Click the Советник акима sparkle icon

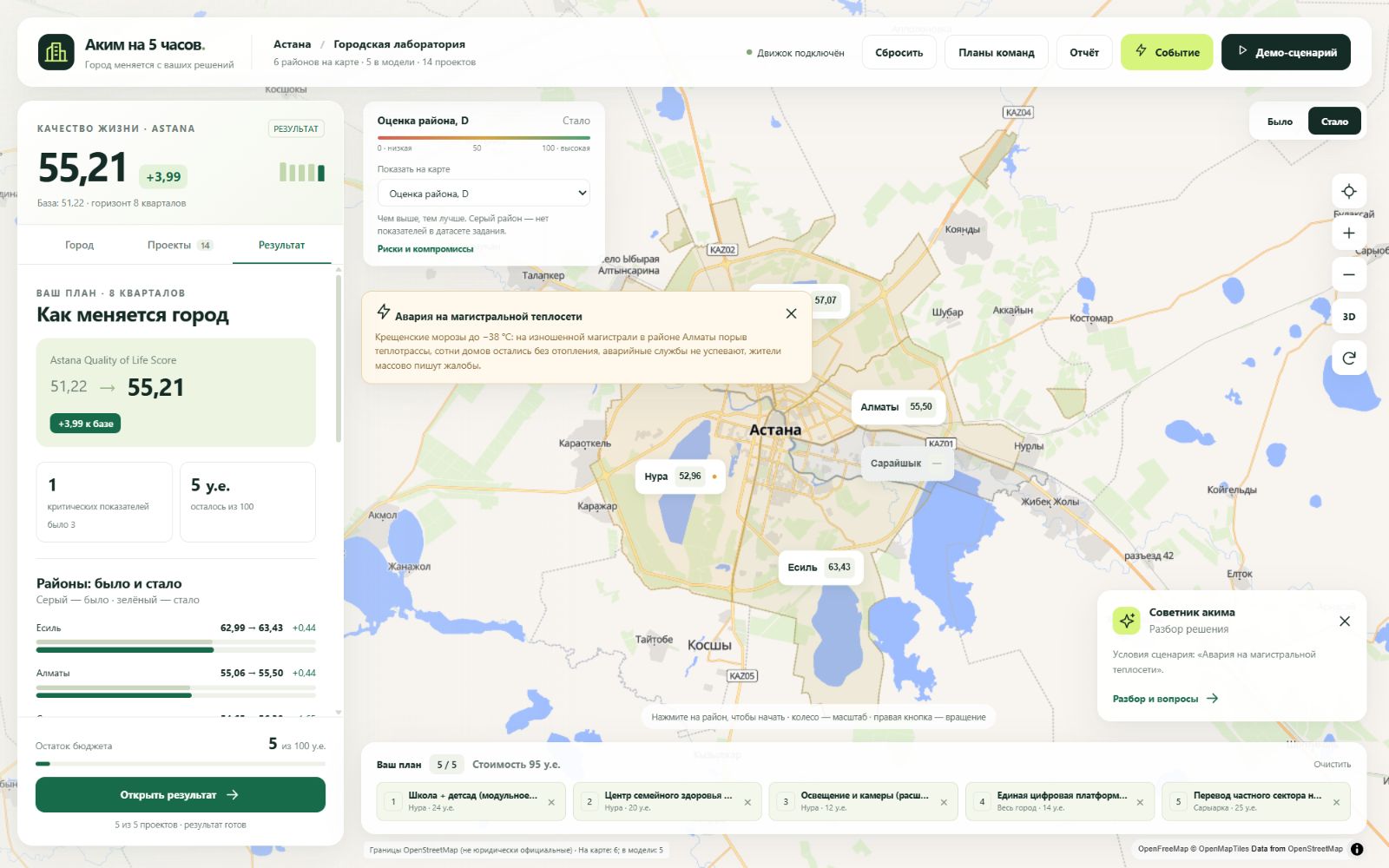[1127, 621]
